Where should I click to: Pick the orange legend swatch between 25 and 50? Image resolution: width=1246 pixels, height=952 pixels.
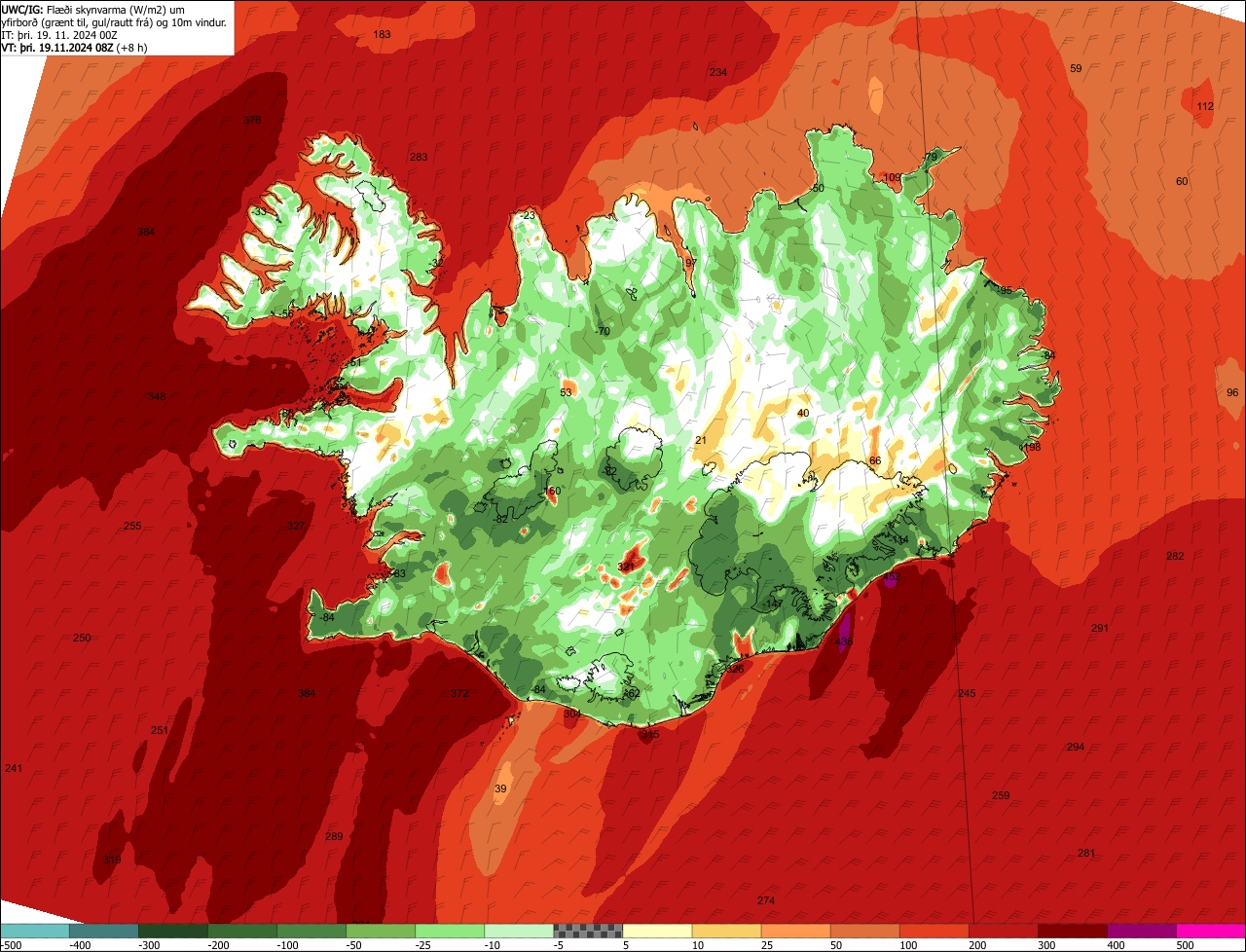(x=795, y=931)
